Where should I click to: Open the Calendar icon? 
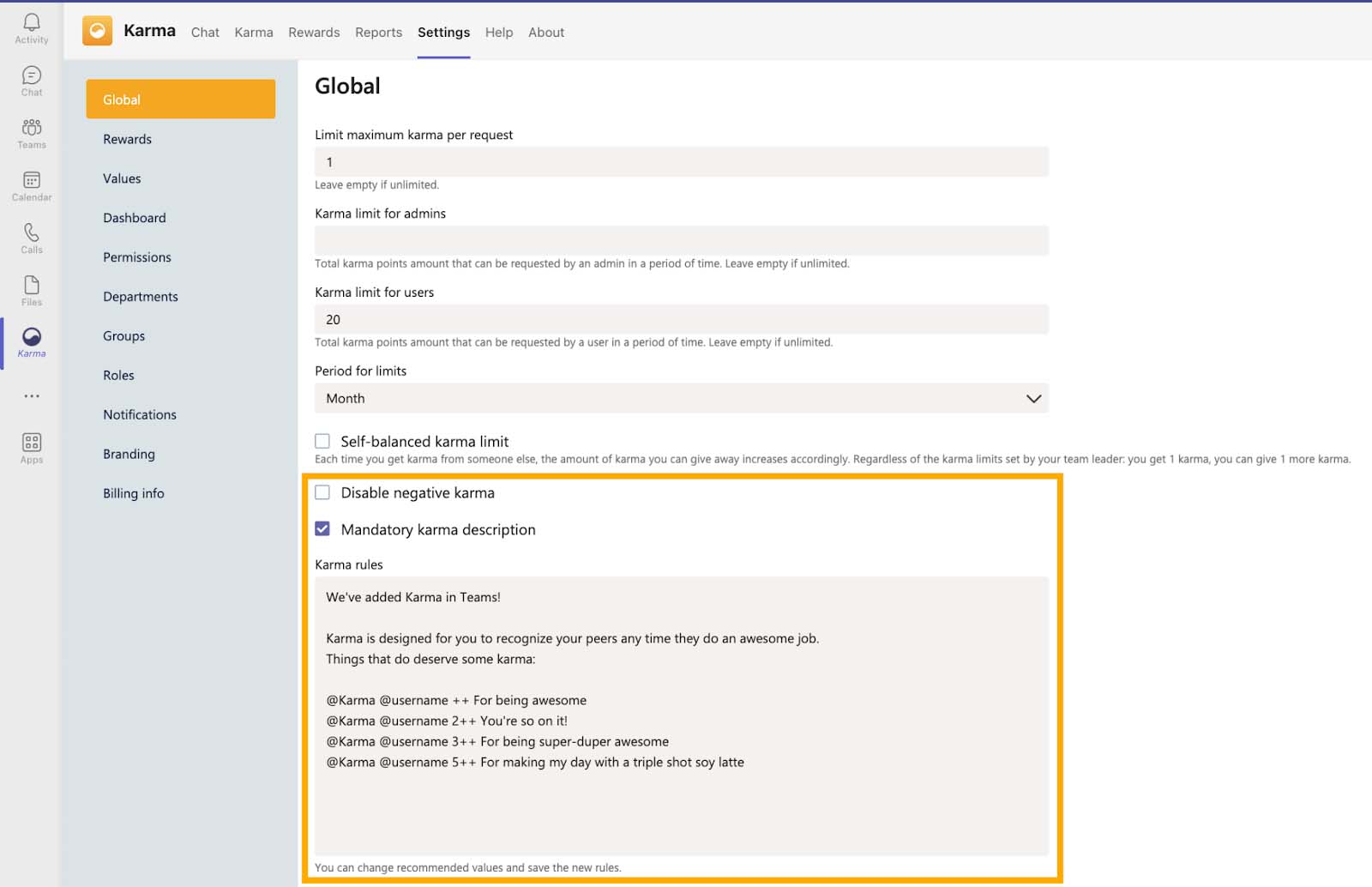(x=31, y=184)
